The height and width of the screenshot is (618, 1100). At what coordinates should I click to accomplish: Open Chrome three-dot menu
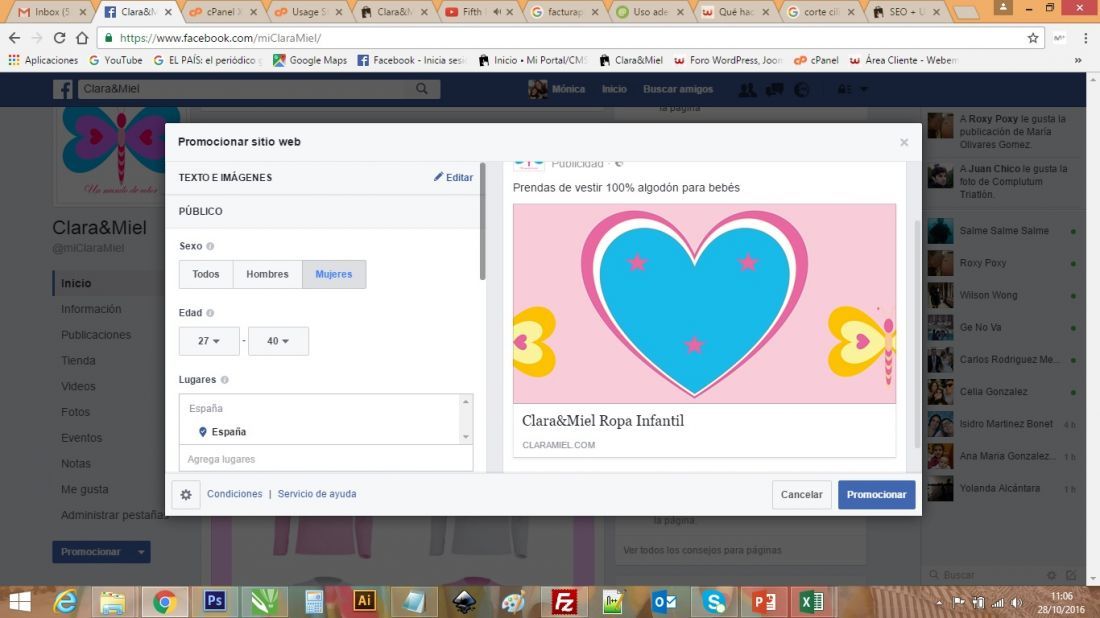pyautogui.click(x=1085, y=38)
